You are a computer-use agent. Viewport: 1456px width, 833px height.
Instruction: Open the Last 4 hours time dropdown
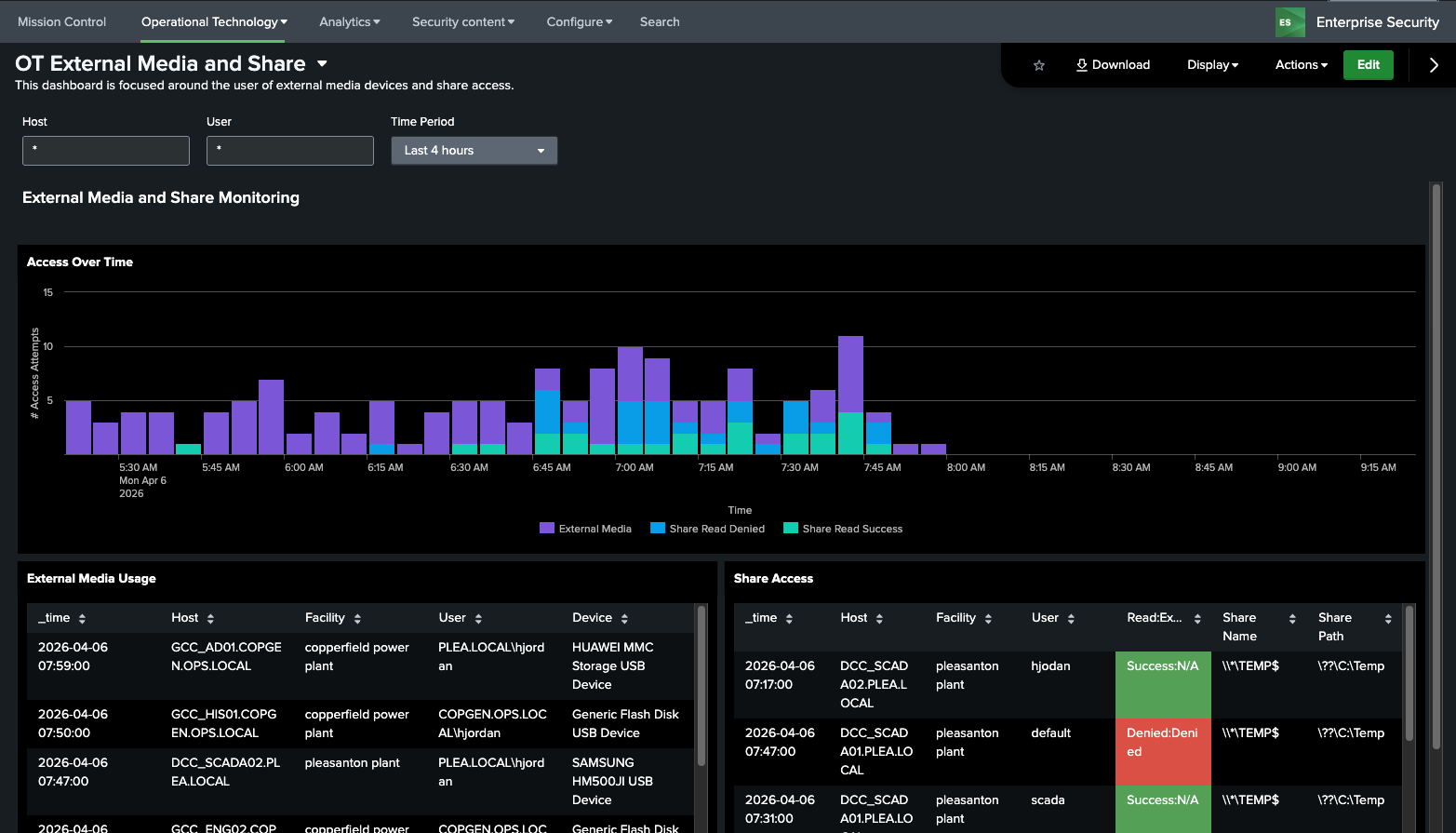click(474, 151)
